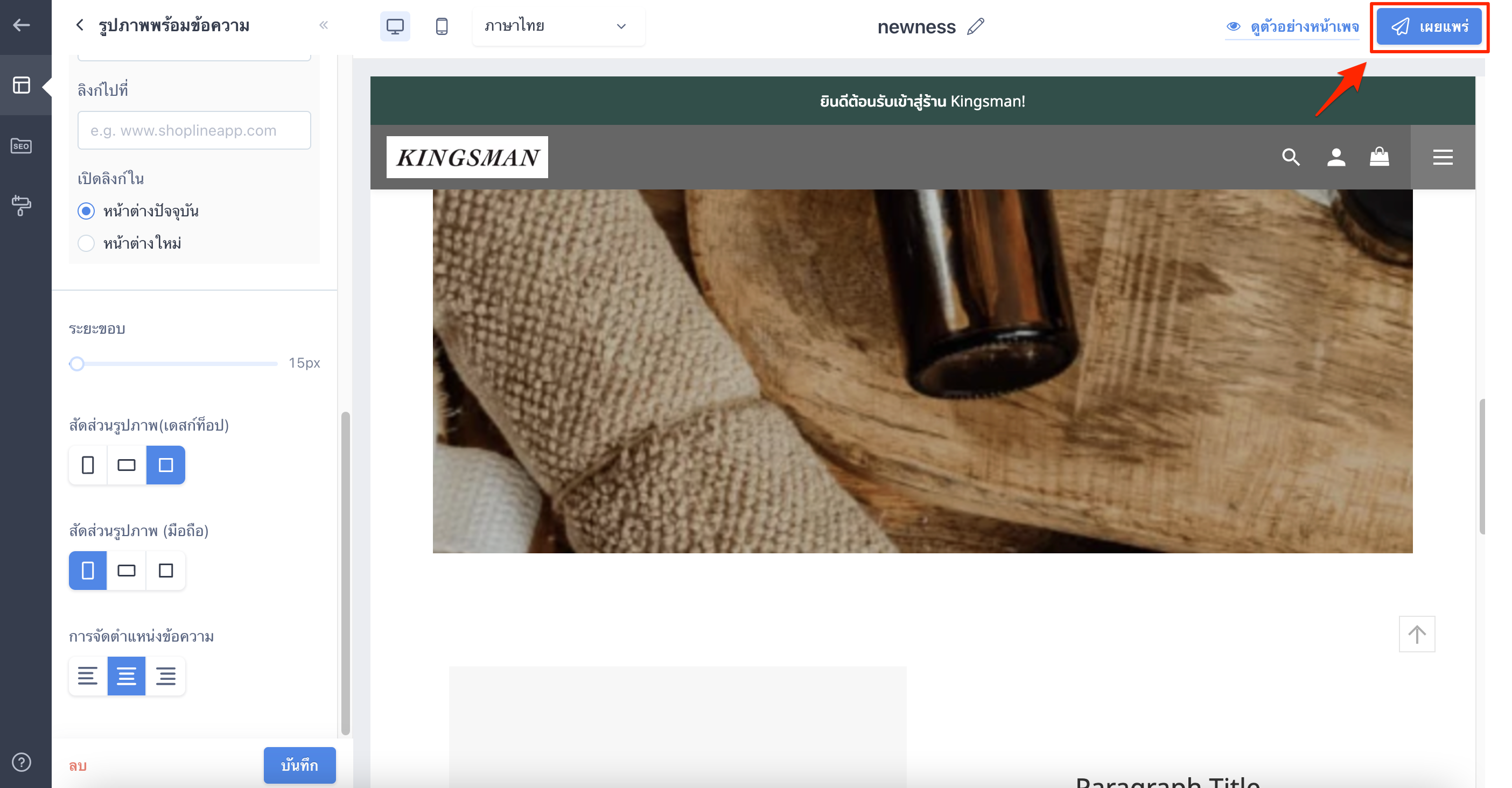Click the ลบ delete link

click(78, 766)
